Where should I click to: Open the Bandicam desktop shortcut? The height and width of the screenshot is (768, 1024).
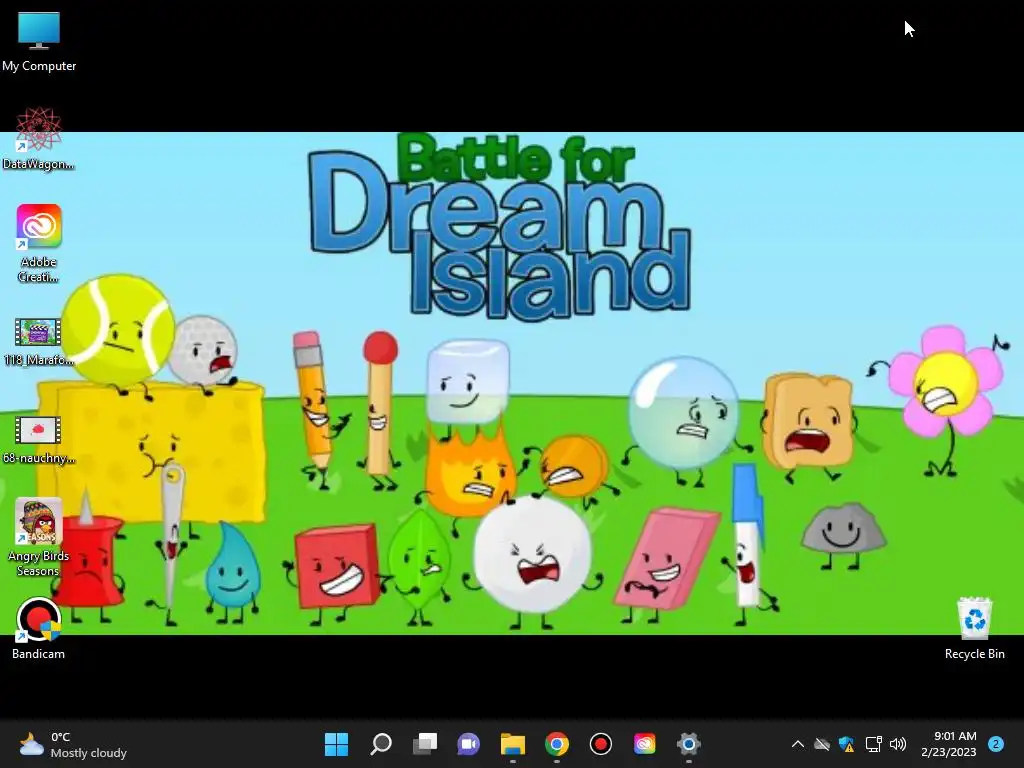click(x=39, y=628)
